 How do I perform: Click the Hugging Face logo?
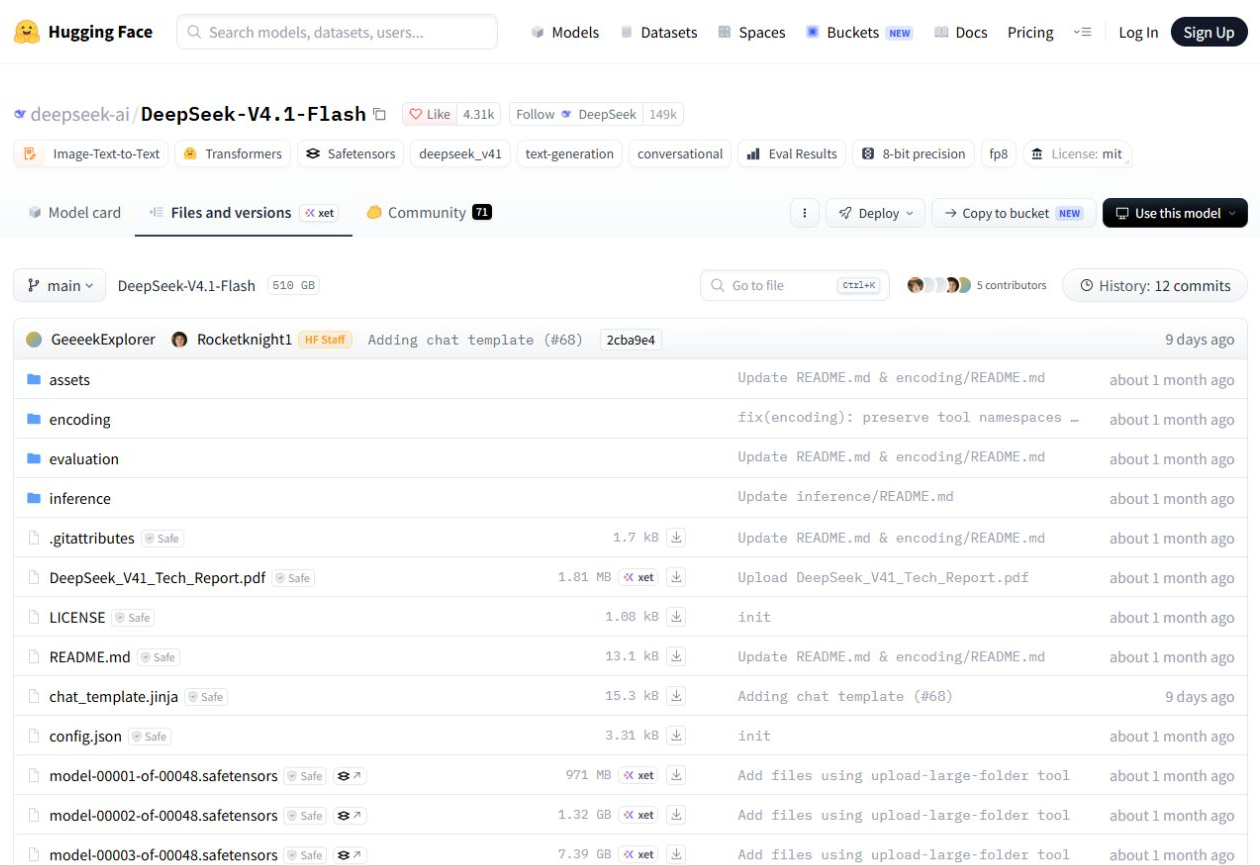click(x=84, y=32)
